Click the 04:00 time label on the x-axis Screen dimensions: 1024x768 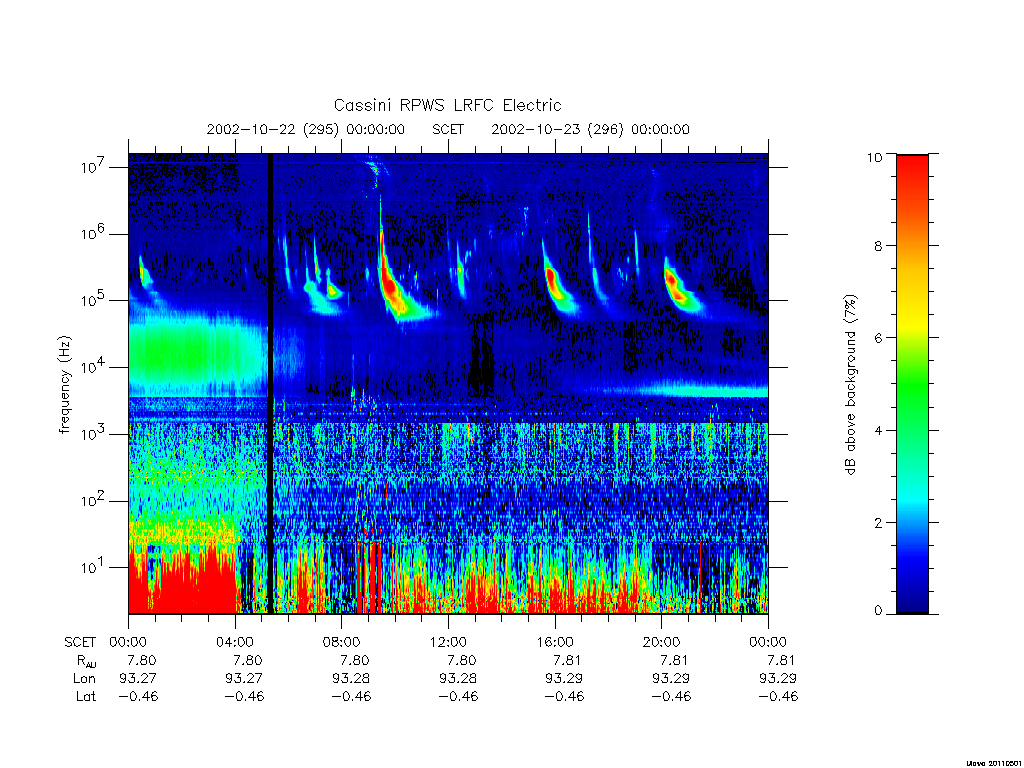click(x=235, y=642)
